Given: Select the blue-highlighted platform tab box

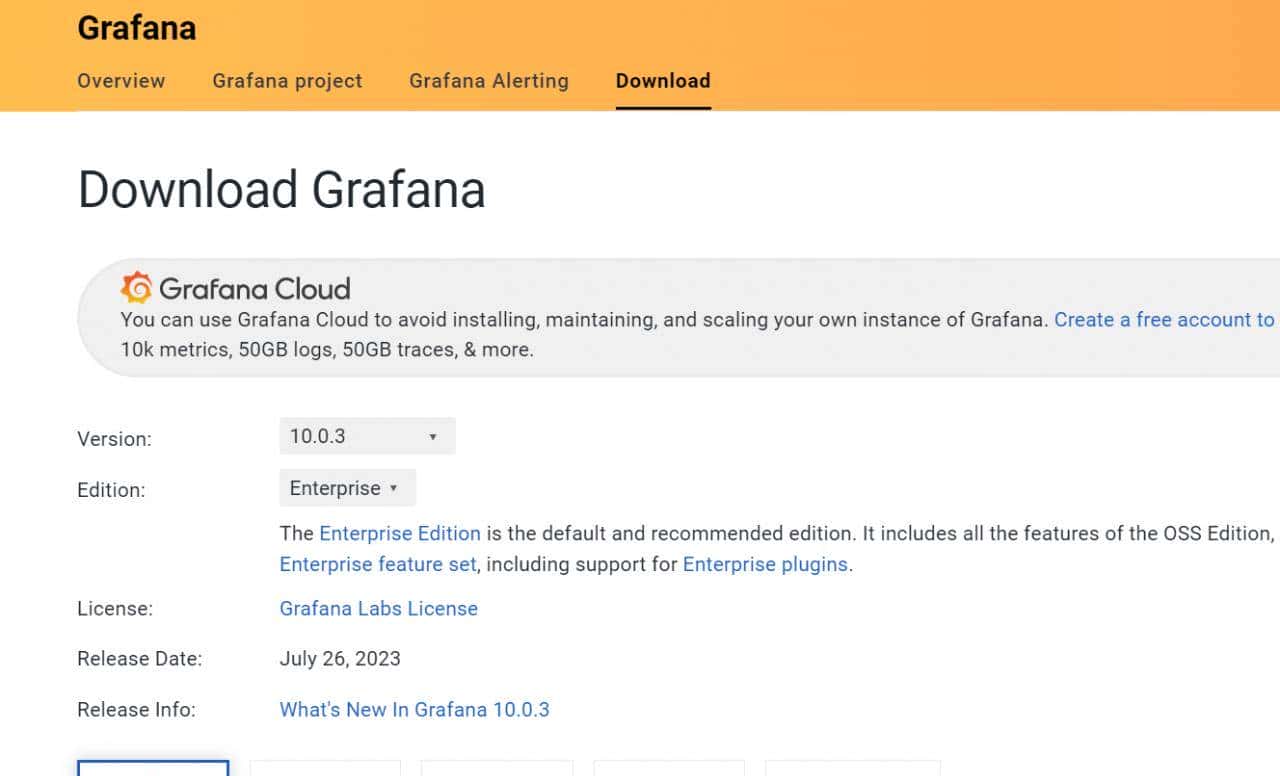Looking at the screenshot, I should point(153,768).
